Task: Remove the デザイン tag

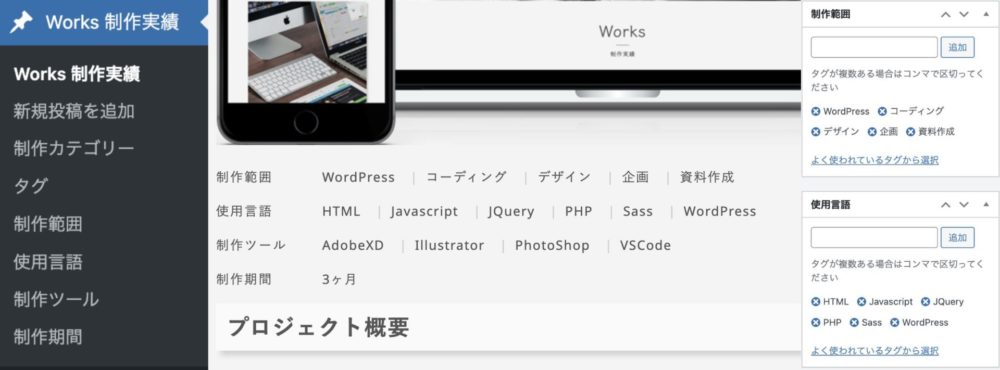Action: coord(816,132)
